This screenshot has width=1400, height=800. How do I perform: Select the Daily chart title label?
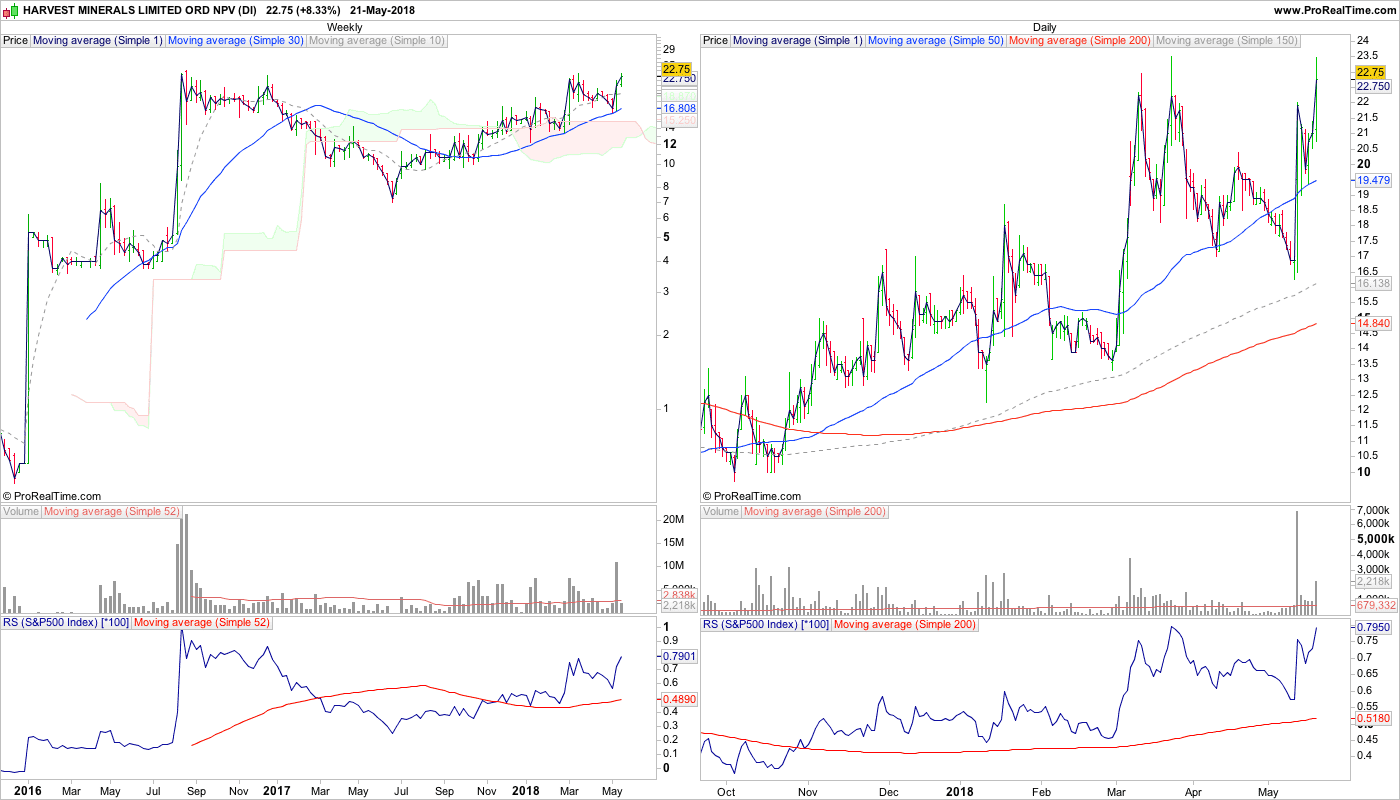1045,27
